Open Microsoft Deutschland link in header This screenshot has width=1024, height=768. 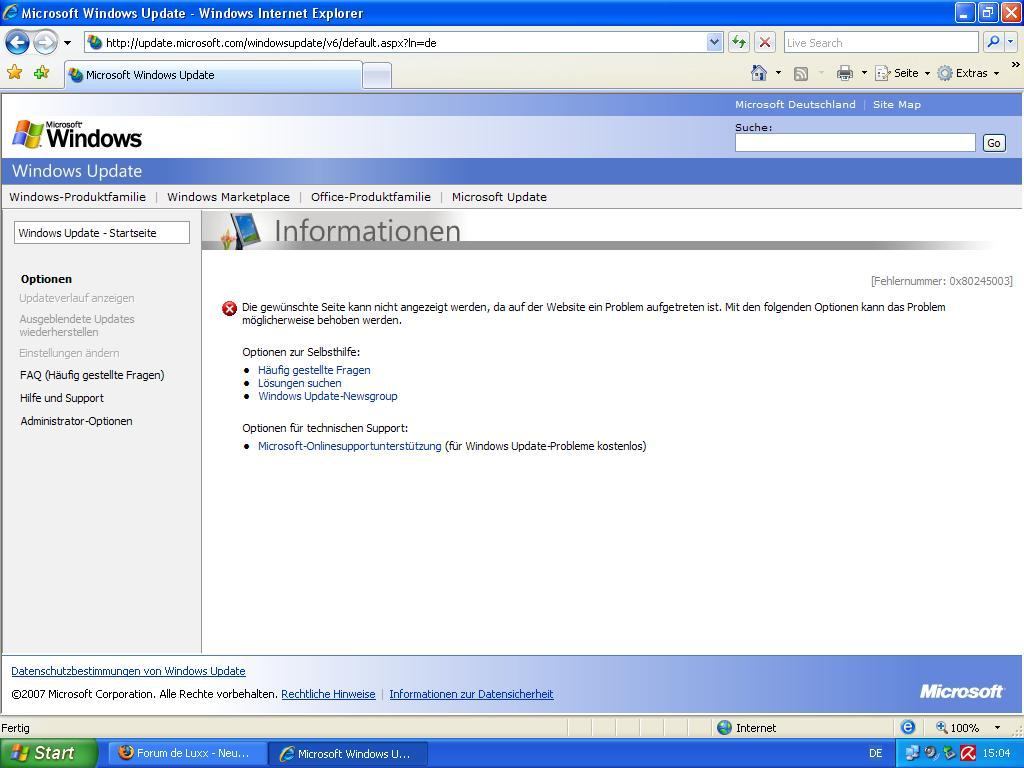click(x=795, y=104)
